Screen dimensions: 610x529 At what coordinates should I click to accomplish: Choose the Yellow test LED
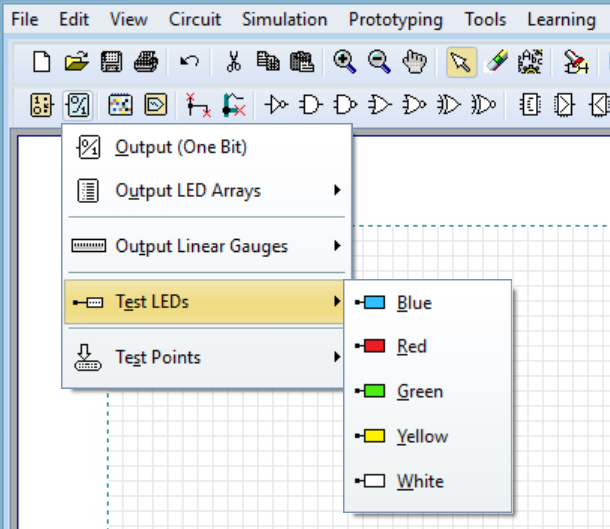428,436
